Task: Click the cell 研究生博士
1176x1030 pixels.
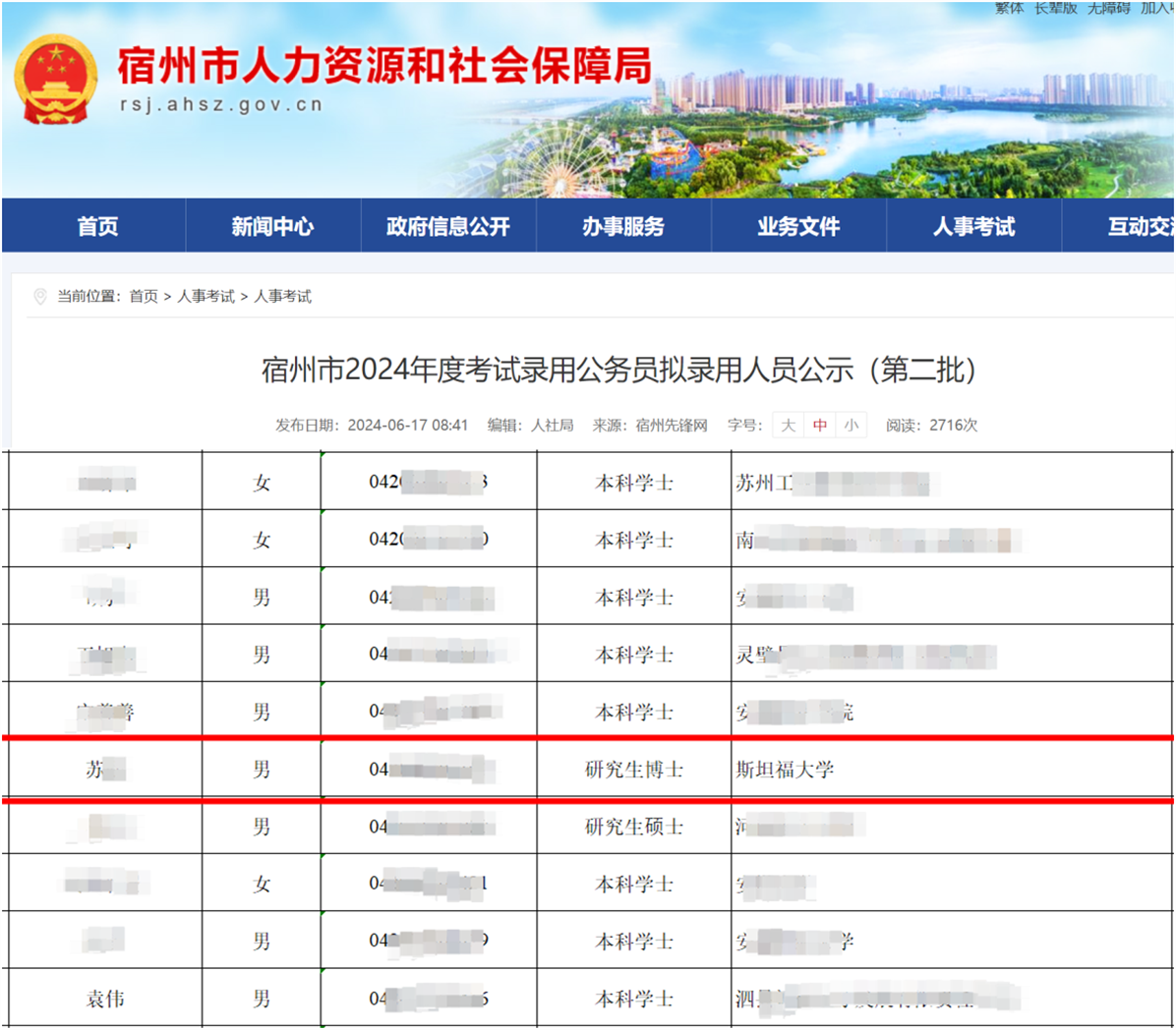Action: click(x=634, y=770)
